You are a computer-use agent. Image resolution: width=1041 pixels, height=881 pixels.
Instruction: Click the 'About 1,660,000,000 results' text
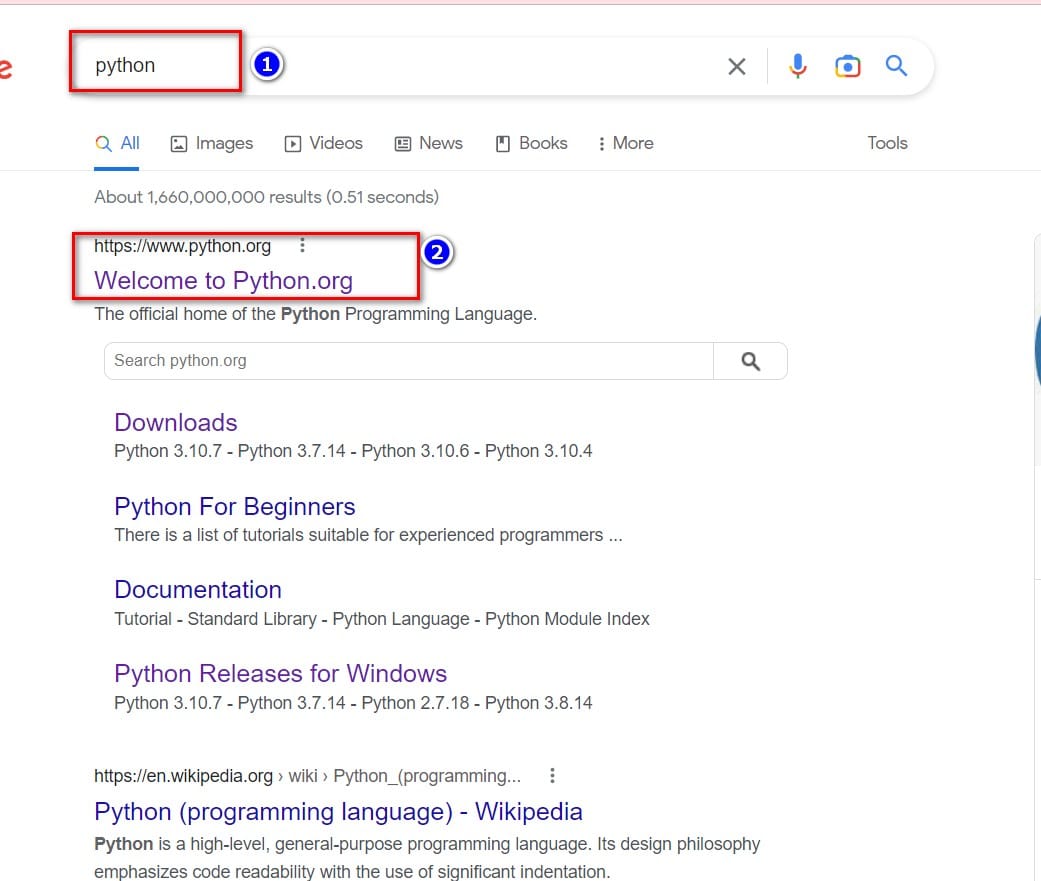(266, 197)
